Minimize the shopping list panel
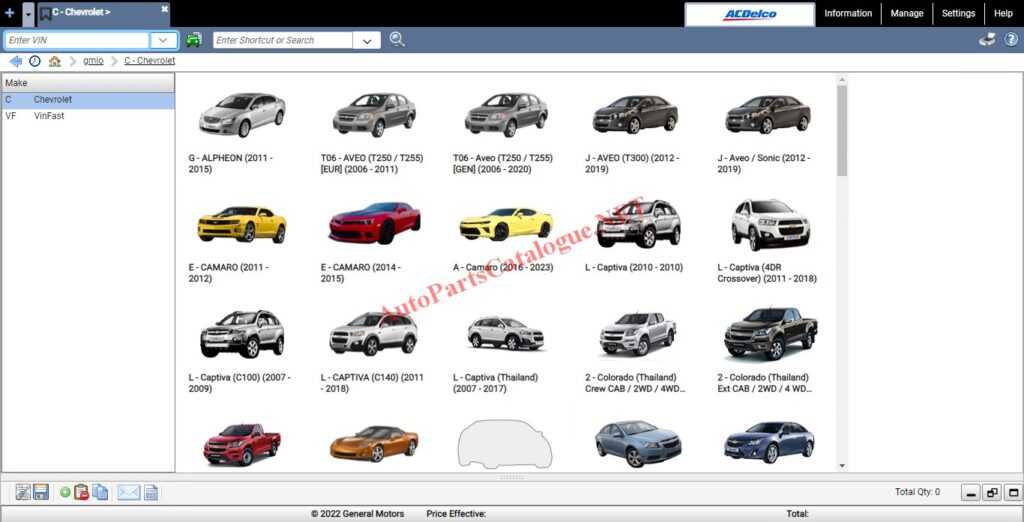This screenshot has height=522, width=1024. coord(971,493)
